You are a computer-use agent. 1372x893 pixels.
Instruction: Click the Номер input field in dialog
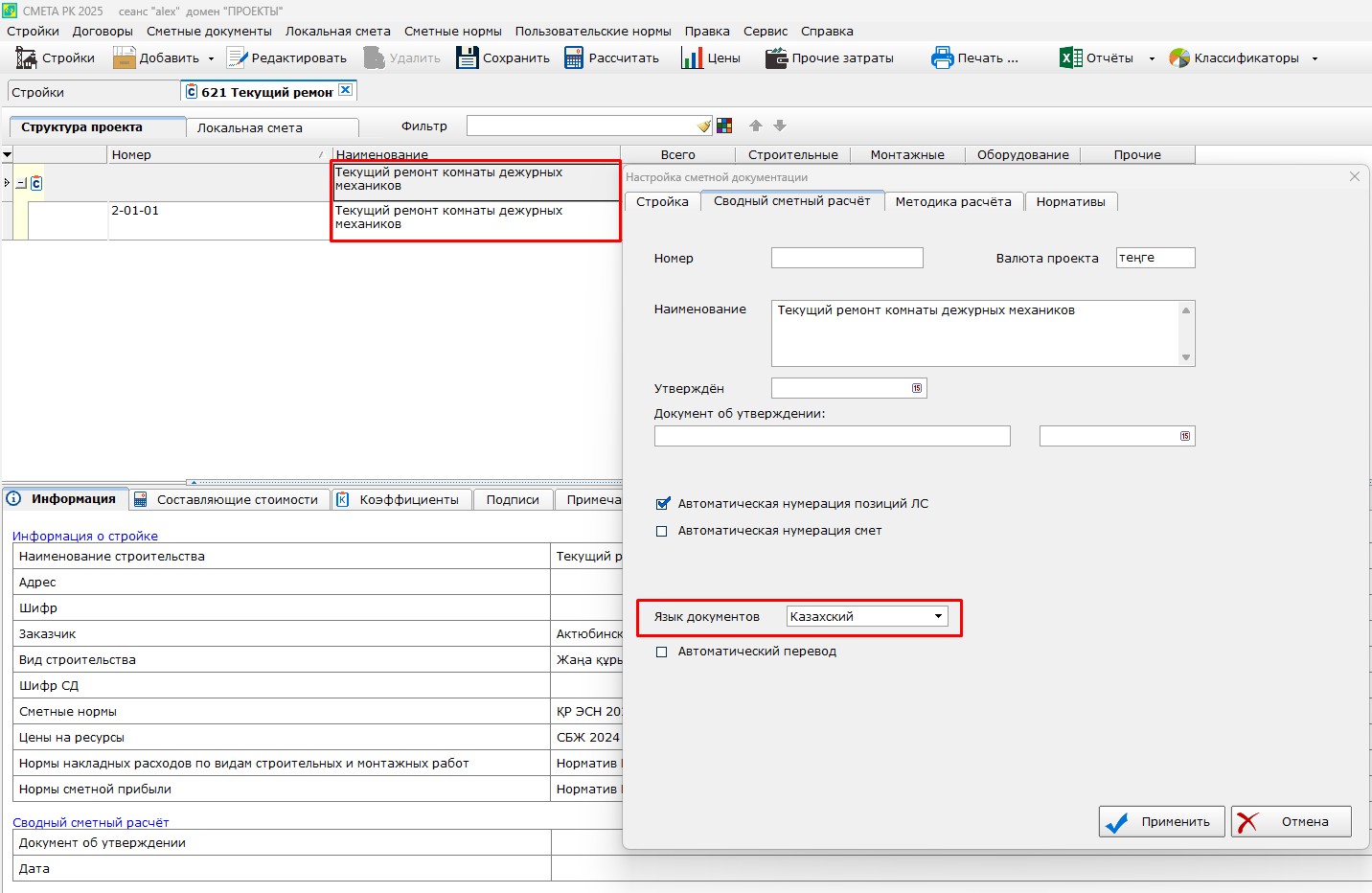tap(847, 258)
